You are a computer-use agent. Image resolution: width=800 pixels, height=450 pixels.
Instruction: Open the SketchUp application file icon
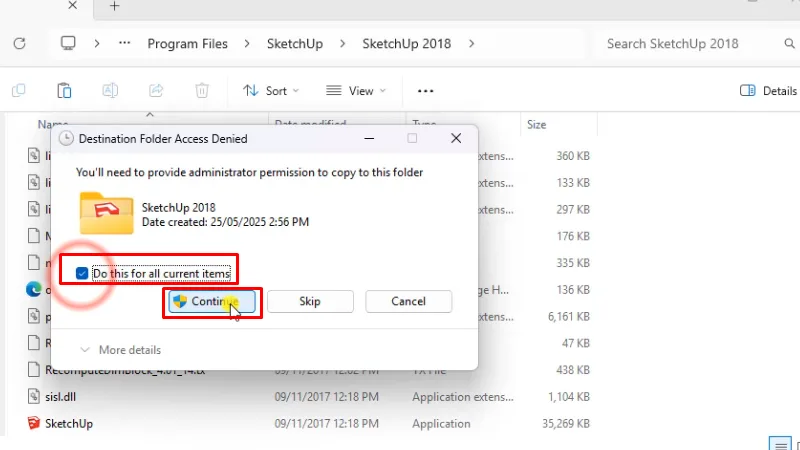point(34,423)
